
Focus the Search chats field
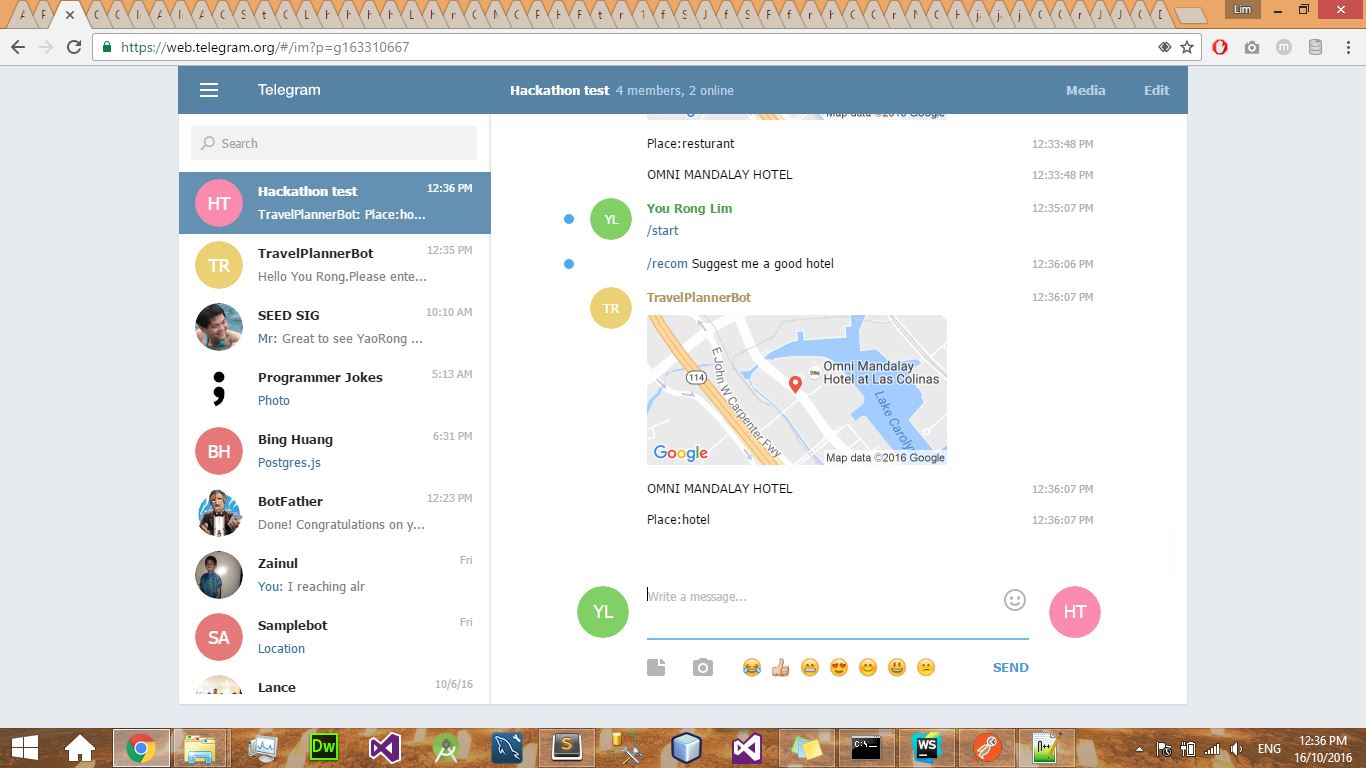click(334, 143)
